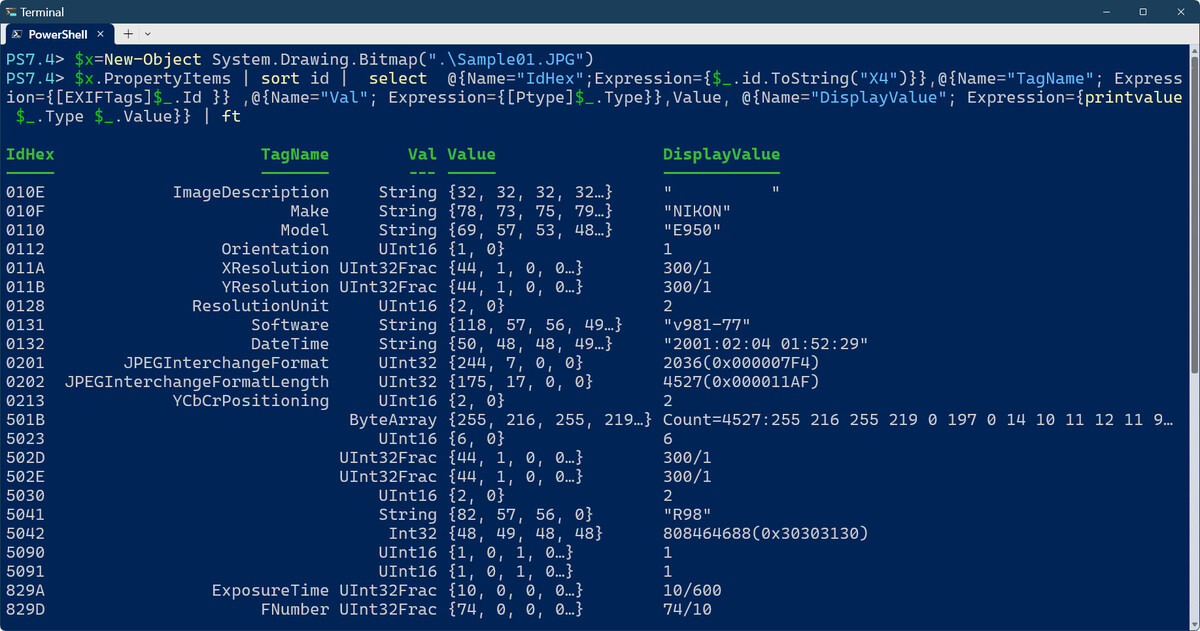Screen dimensions: 1200x631
Task: Click the DateTime tag name
Action: 290,344
